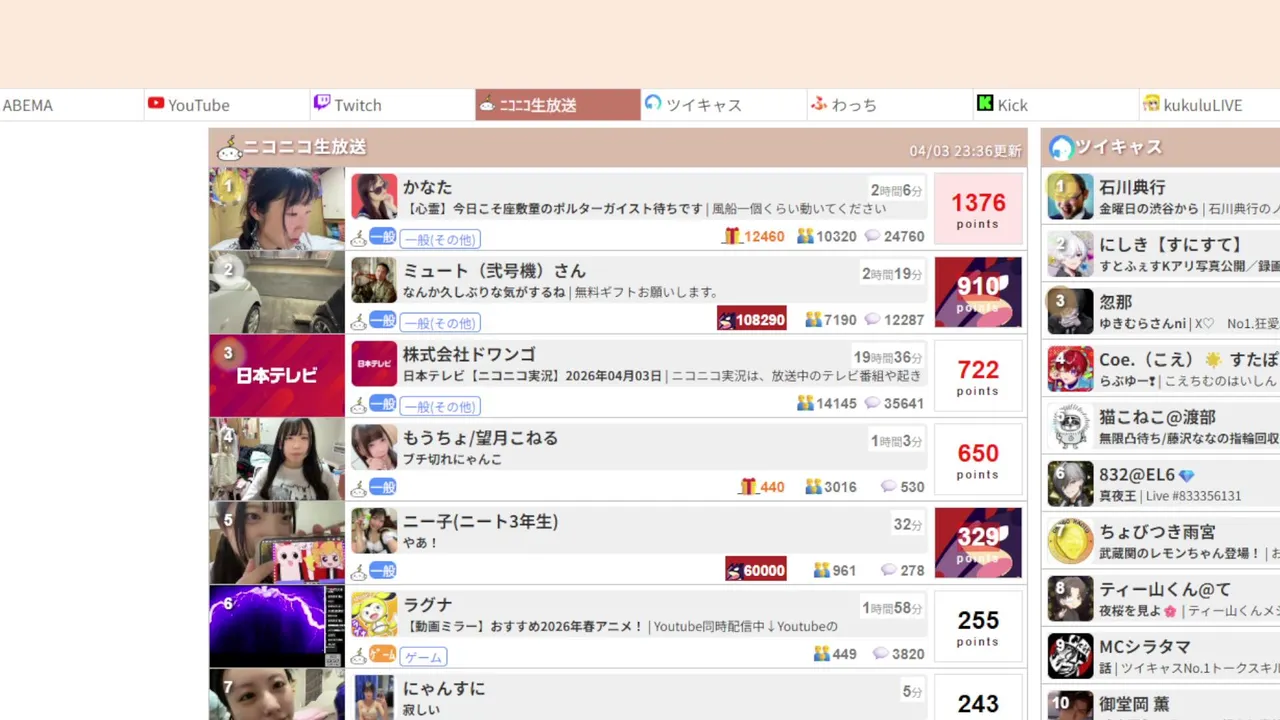Click the Twitch logo icon in tab
This screenshot has height=720, width=1280.
click(x=322, y=103)
